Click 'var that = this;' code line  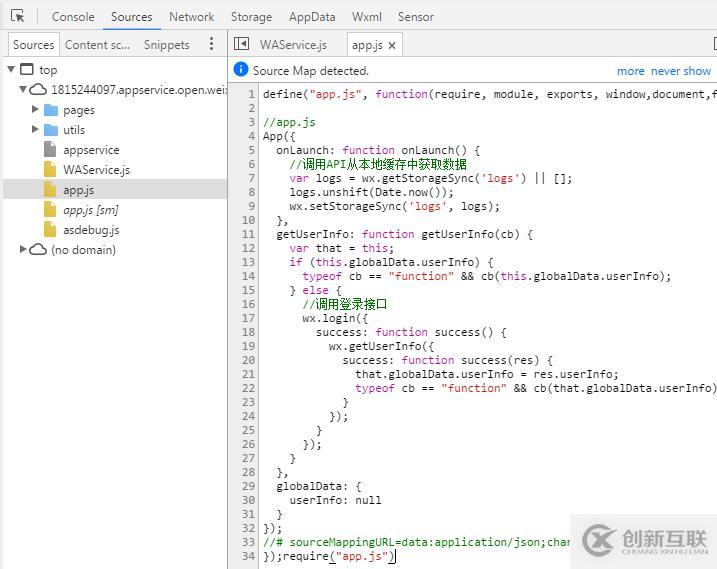341,248
